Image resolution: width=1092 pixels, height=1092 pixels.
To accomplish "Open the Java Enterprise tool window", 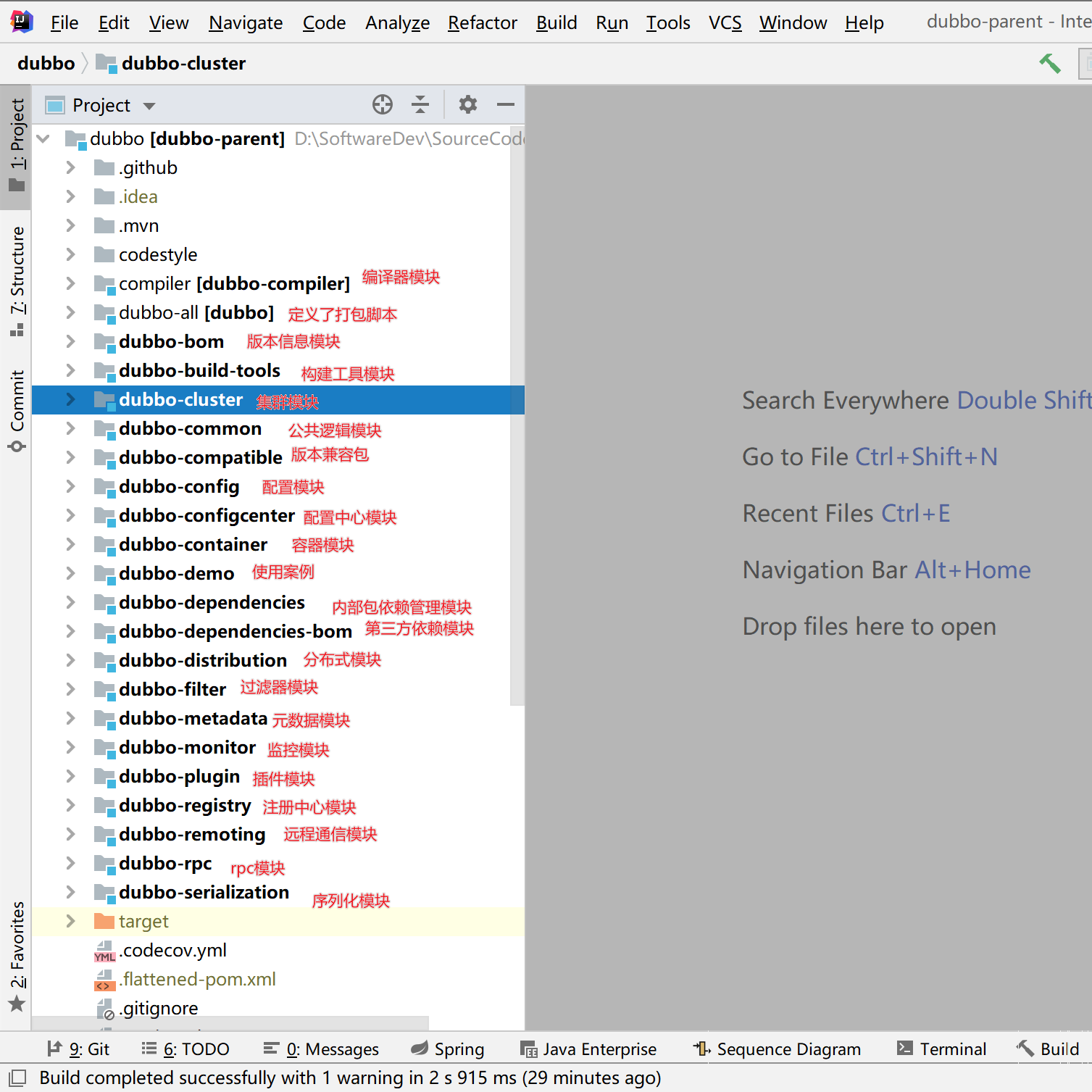I will [588, 1049].
